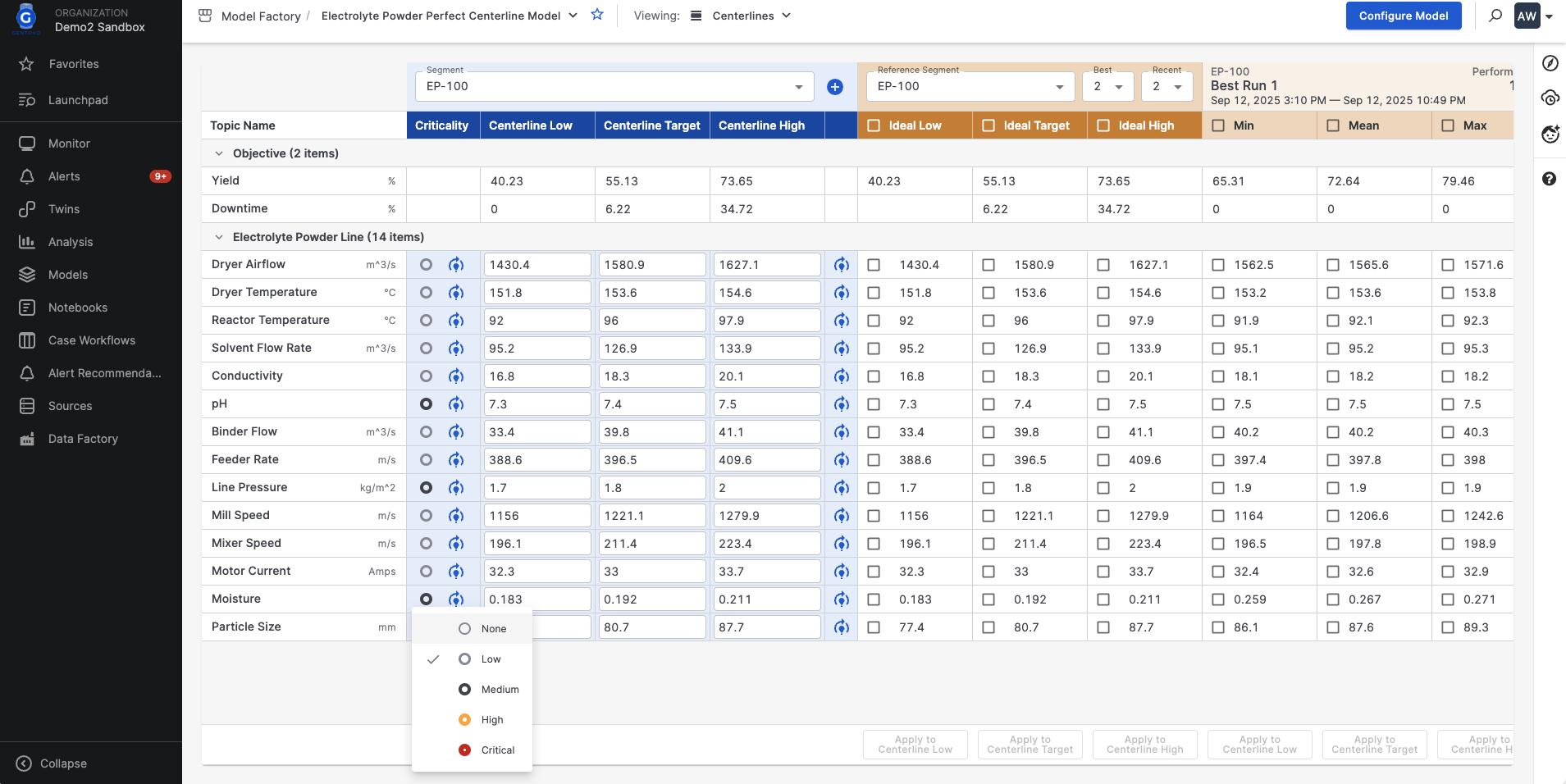Click the sync icon in Dryer Airflow row
Image resolution: width=1566 pixels, height=784 pixels.
point(456,265)
